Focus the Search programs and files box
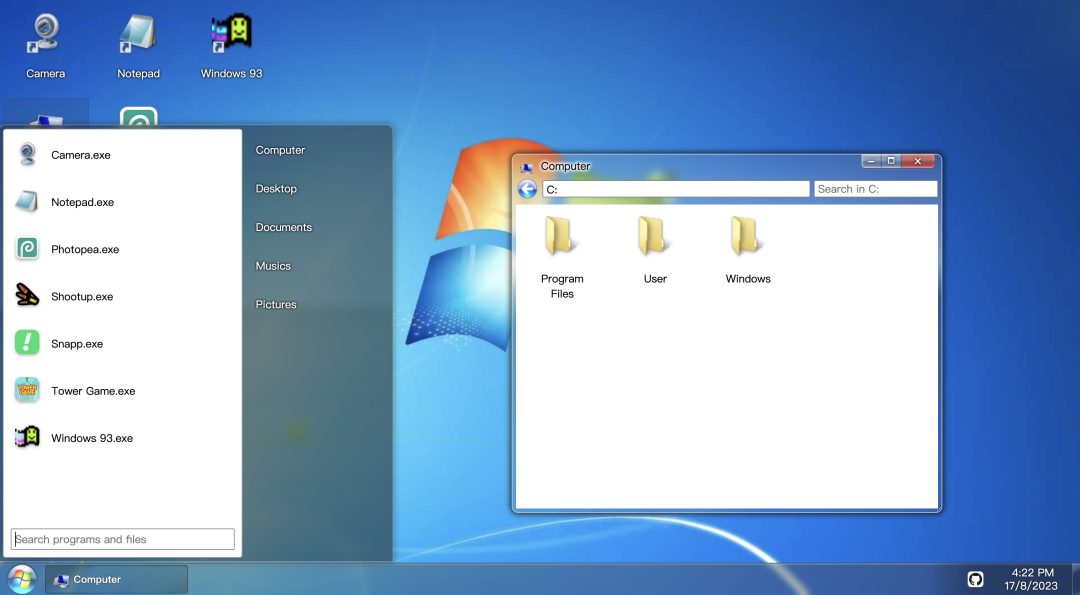1080x595 pixels. tap(123, 539)
